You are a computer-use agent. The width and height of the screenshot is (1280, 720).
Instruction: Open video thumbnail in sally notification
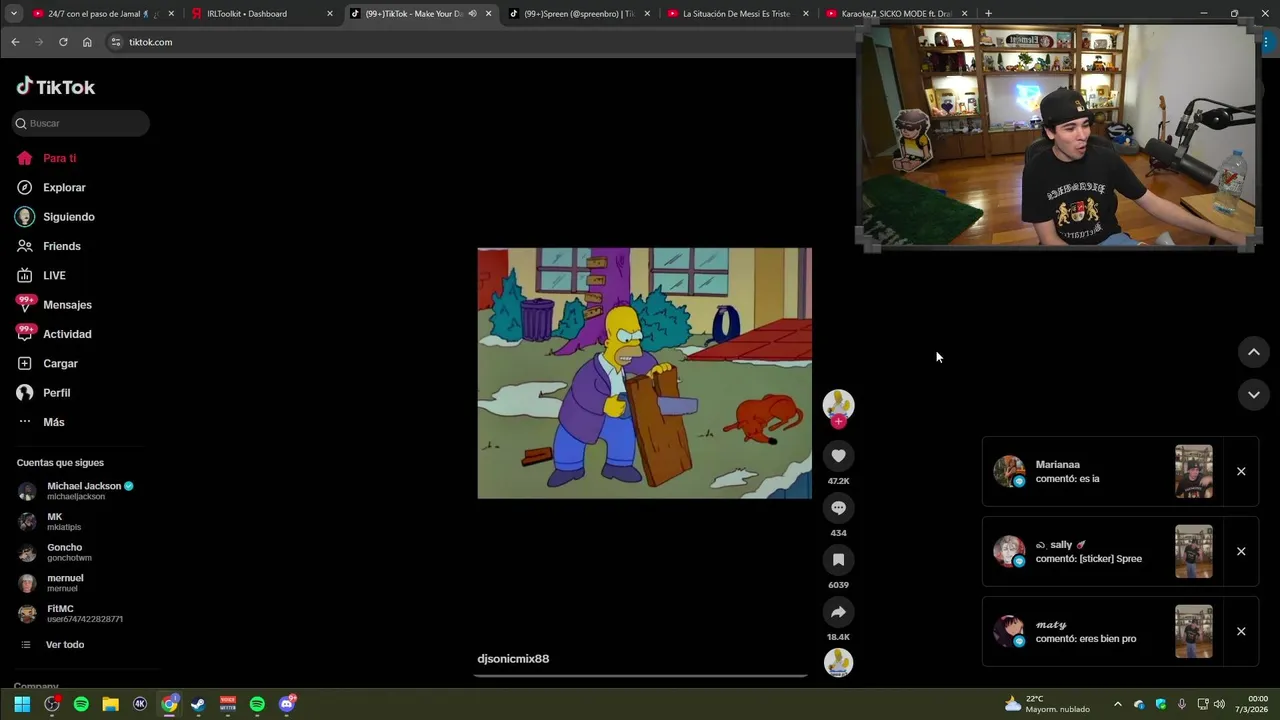click(x=1193, y=552)
